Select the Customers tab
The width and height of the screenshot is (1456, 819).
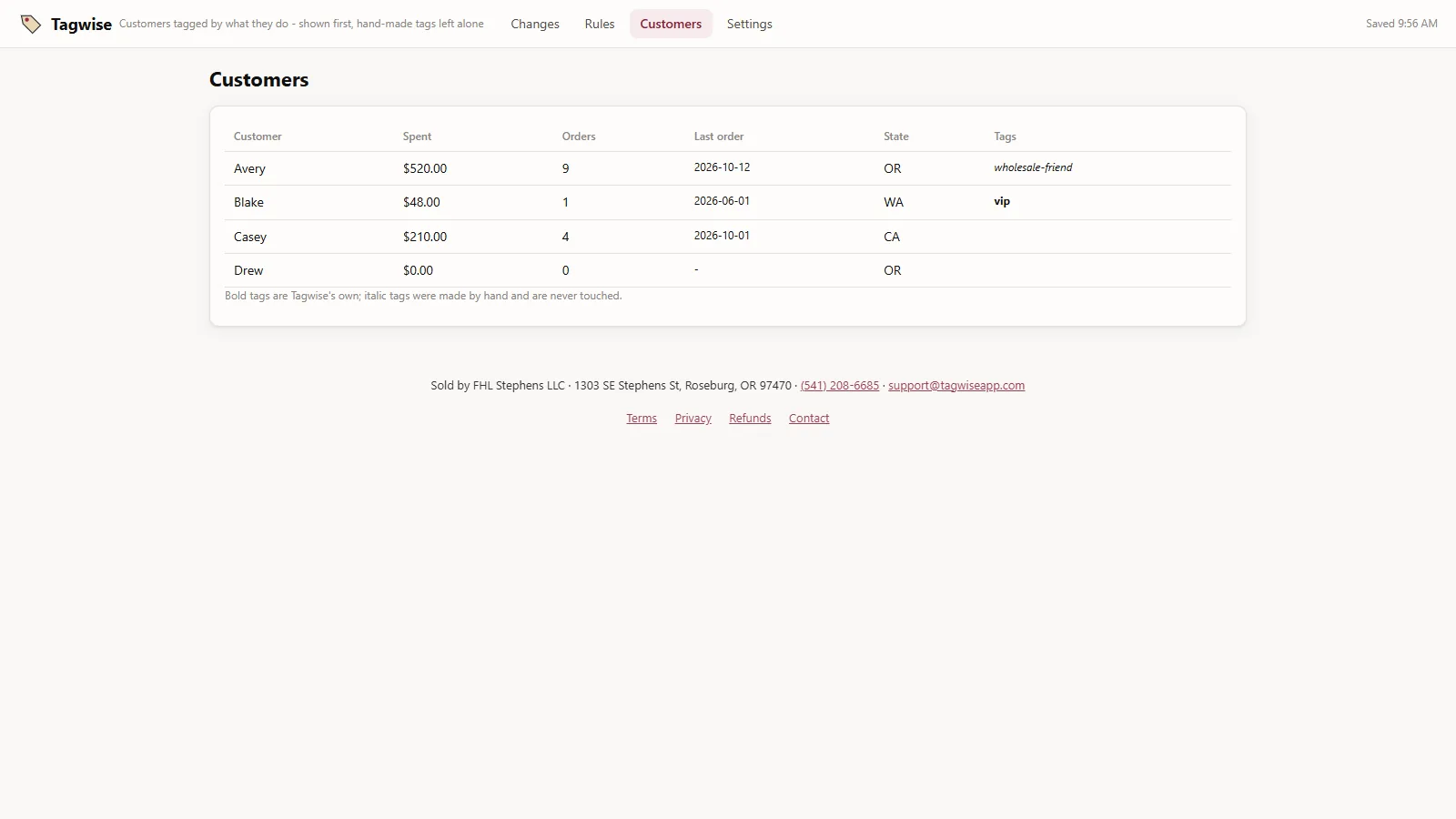tap(671, 24)
